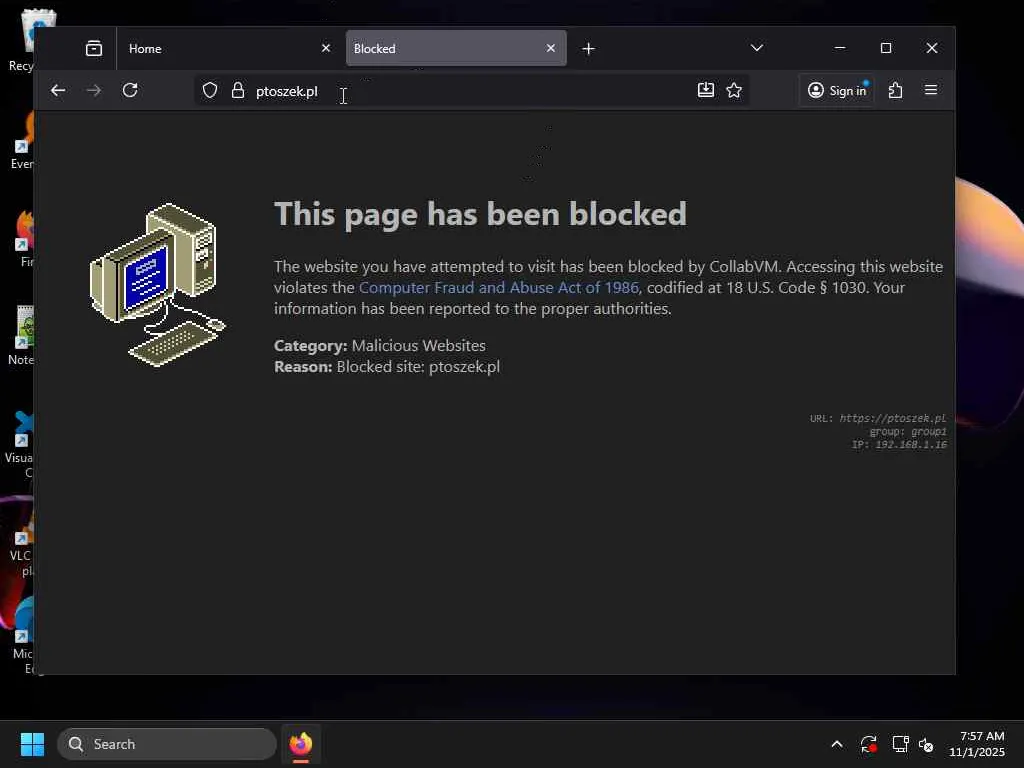
Task: Click the ptoszek.pl address bar field
Action: (472, 90)
